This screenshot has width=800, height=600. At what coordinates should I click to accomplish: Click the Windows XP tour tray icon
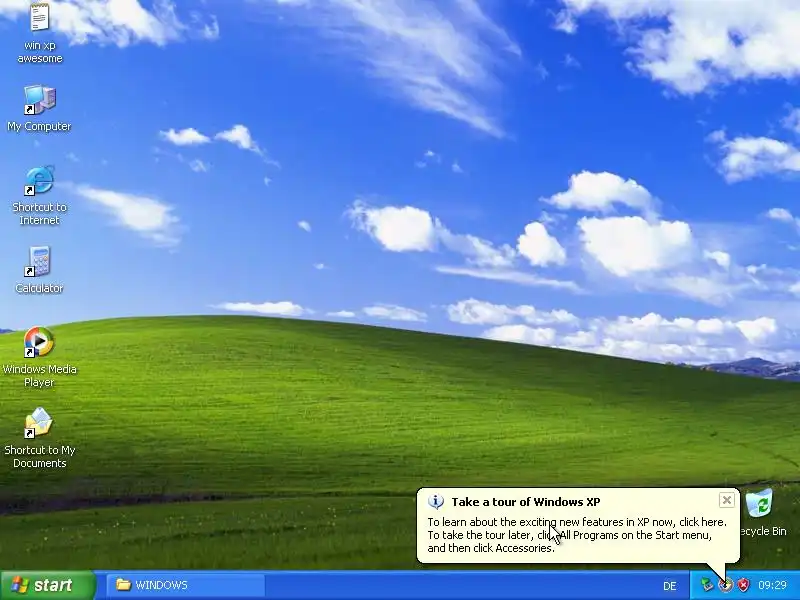point(725,585)
